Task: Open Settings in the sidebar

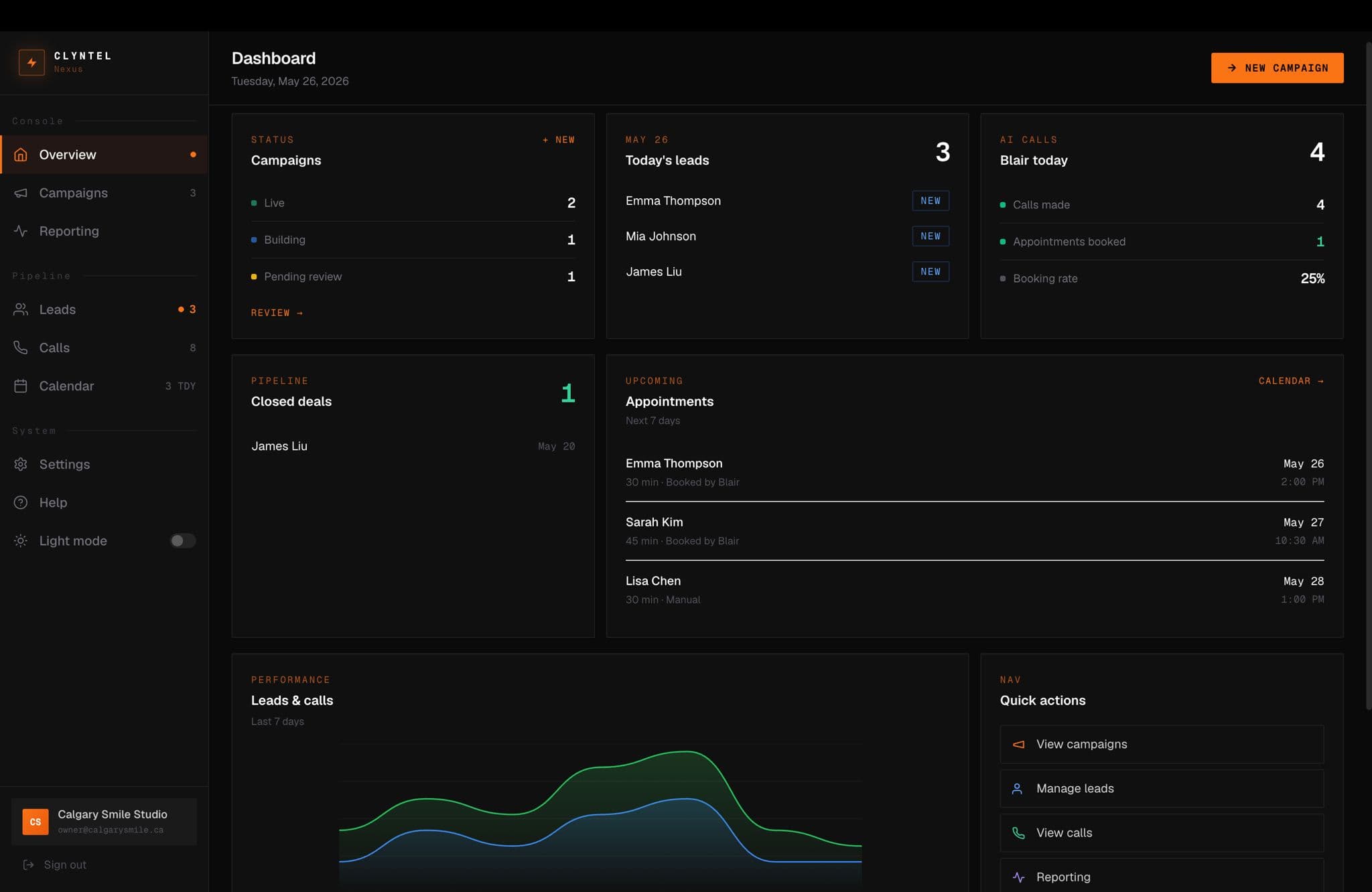Action: point(104,464)
